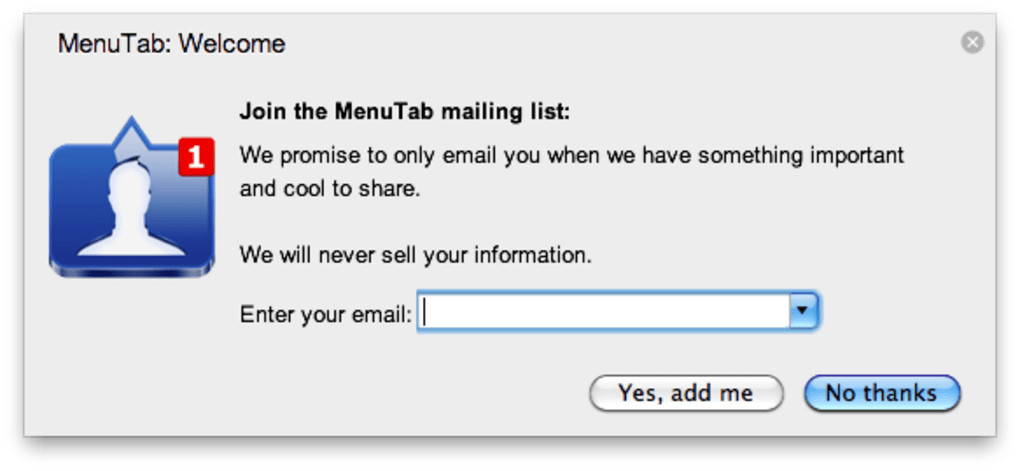
Task: Expand the email combo box dropdown arrow
Action: click(803, 313)
